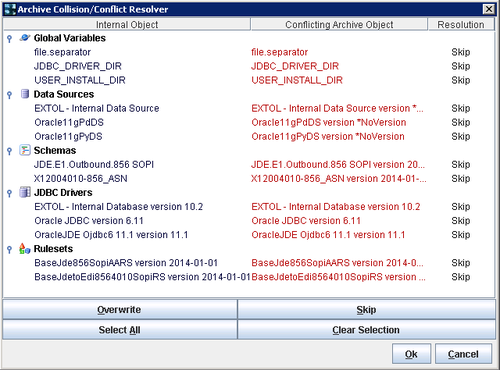Image resolution: width=500 pixels, height=370 pixels.
Task: Click Skip resolution for JDE.E1.Outbound.856 SOPI row
Action: [x=461, y=164]
